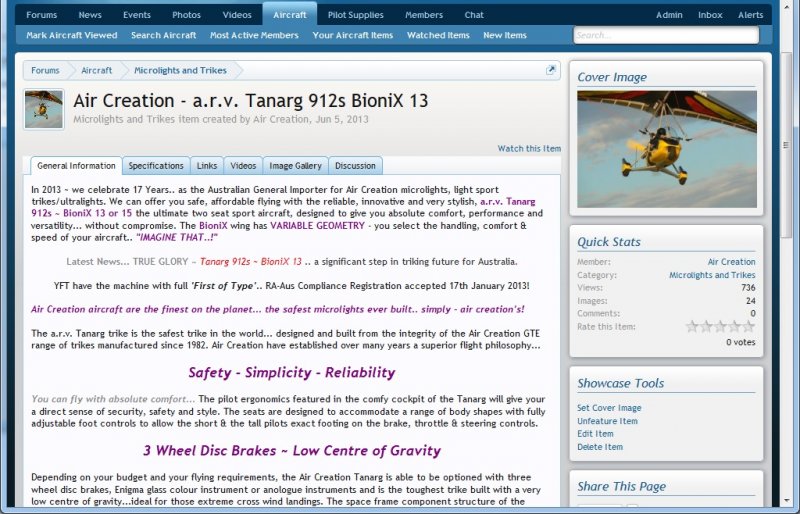Click Set Cover Image

click(609, 408)
